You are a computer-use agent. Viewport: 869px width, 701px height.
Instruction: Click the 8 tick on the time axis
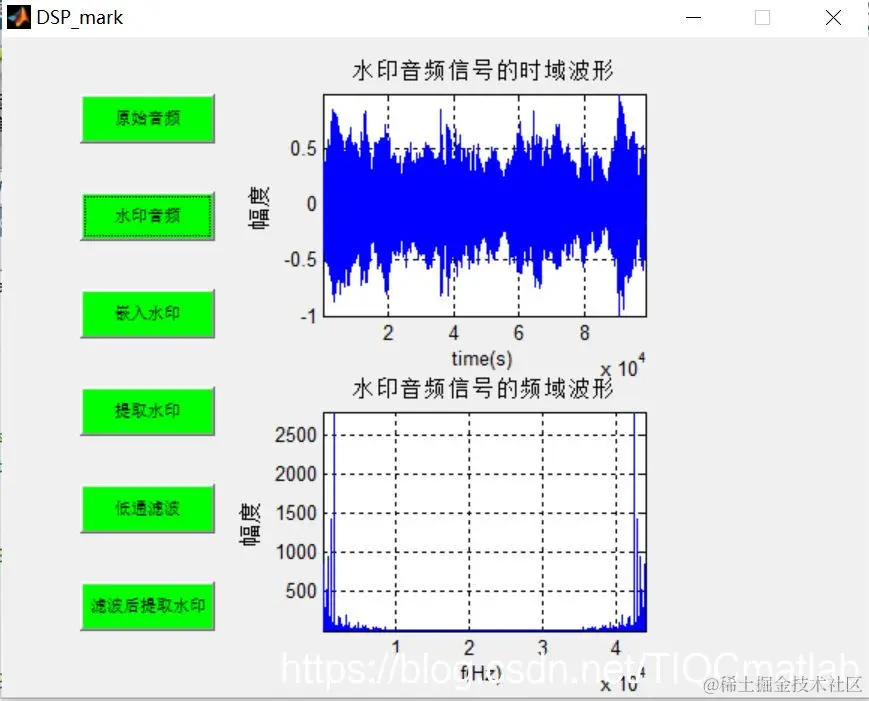(x=585, y=332)
